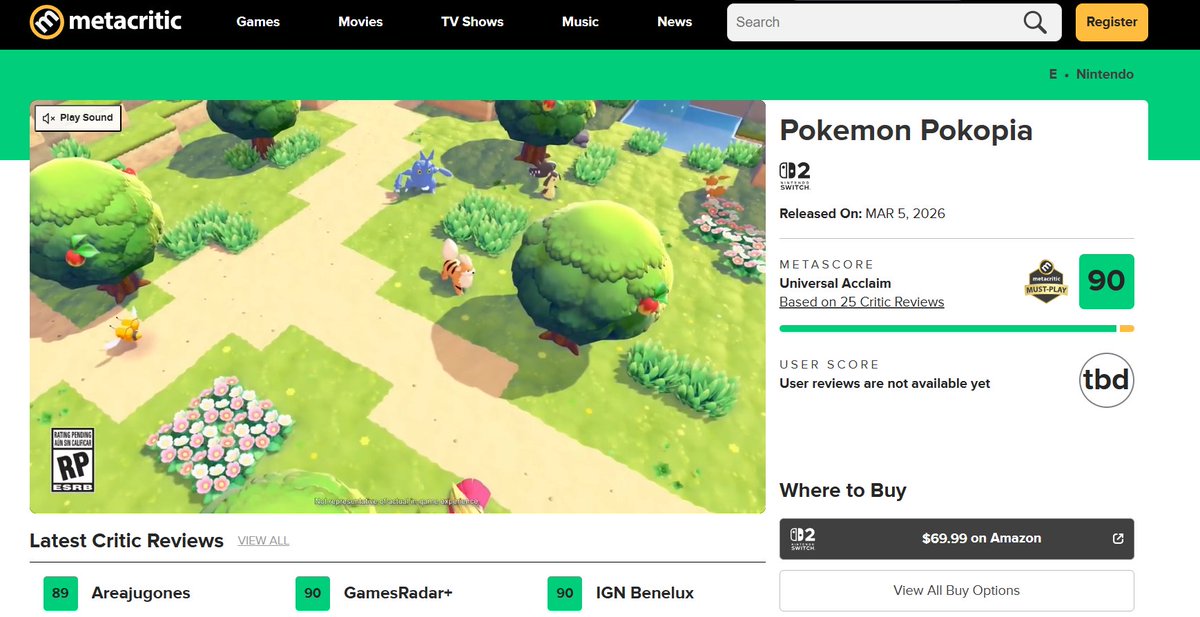This screenshot has width=1200, height=617.
Task: Click the release date MAR 5, 2026
Action: 906,214
